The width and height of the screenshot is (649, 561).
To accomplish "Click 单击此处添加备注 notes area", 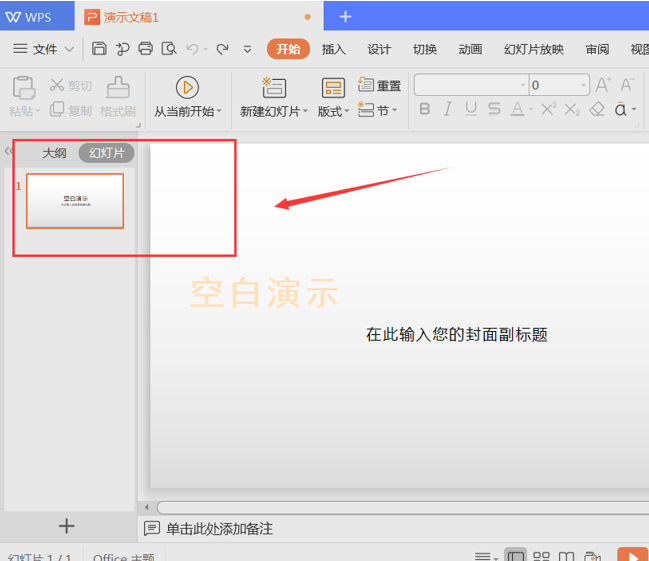I will click(x=219, y=529).
